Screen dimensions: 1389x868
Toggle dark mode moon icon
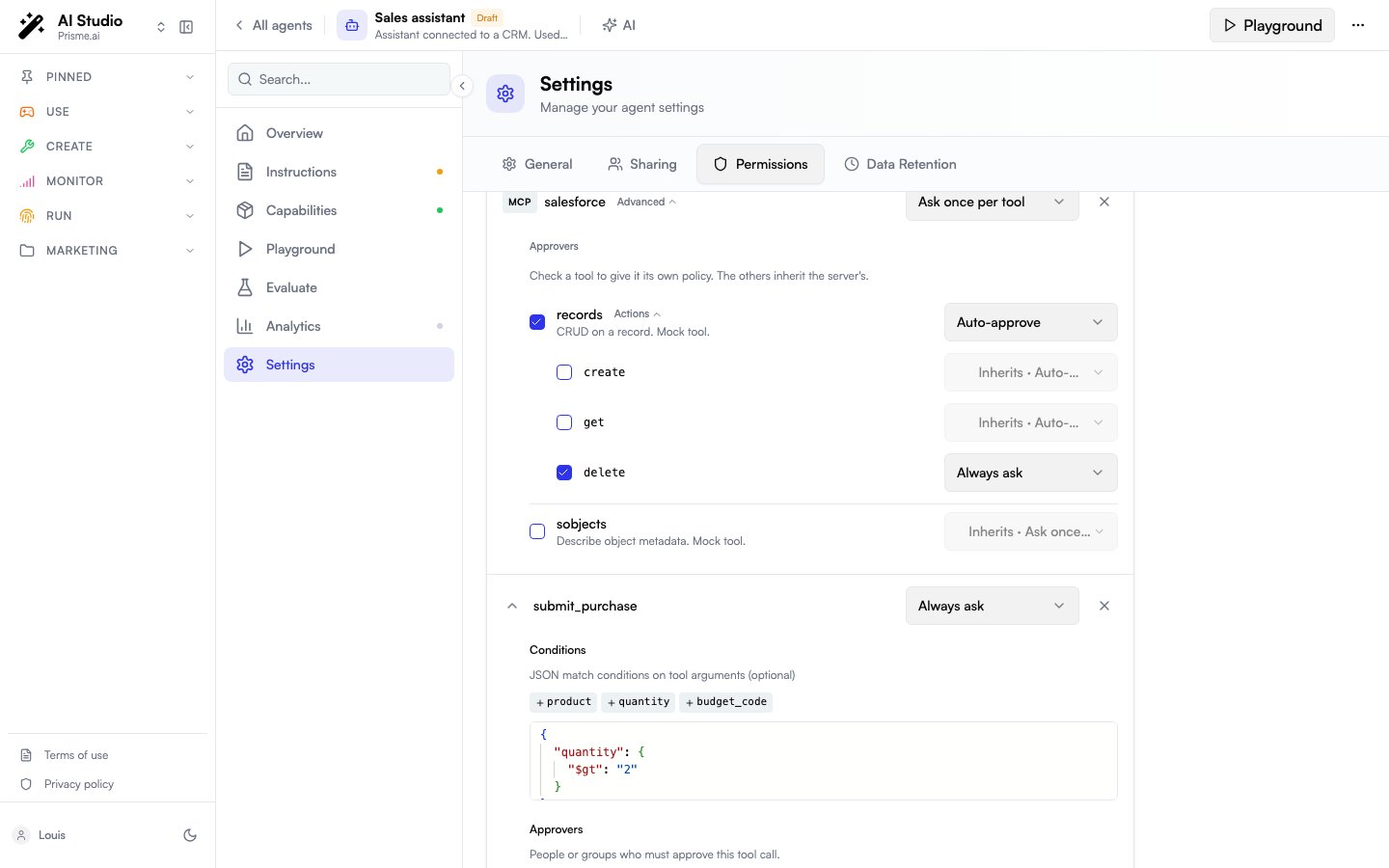pyautogui.click(x=190, y=835)
